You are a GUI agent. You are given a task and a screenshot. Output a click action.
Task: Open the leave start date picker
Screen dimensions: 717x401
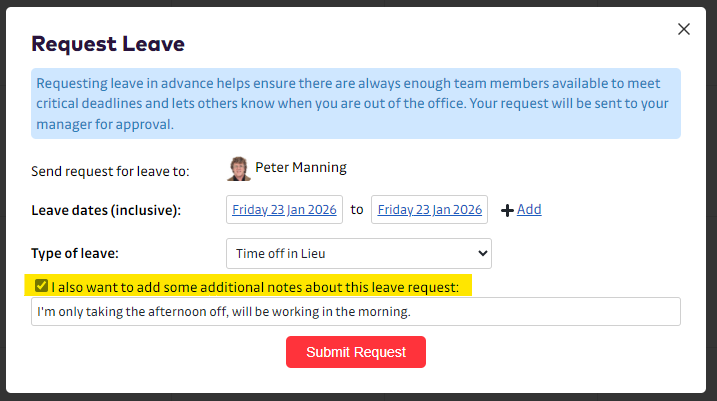285,210
